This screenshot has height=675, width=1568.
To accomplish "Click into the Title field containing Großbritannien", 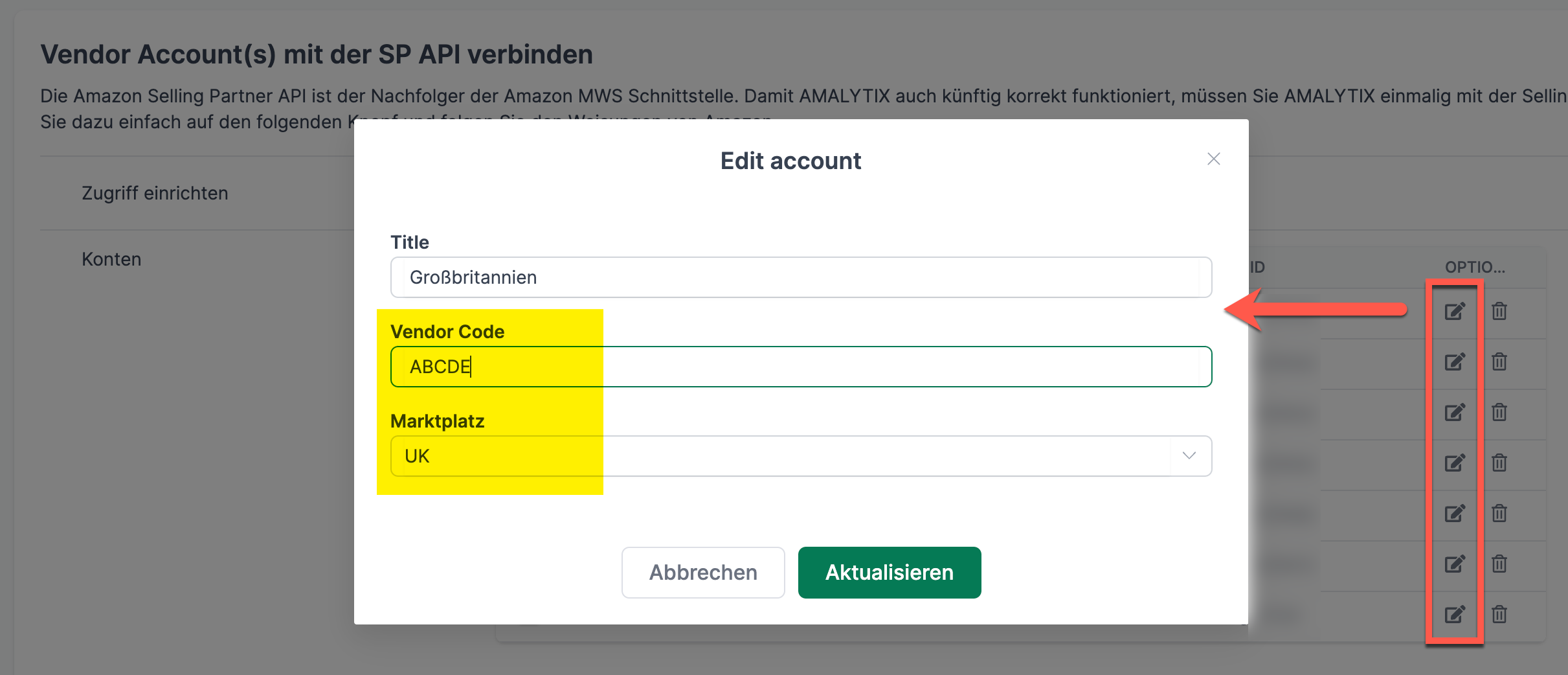I will tap(801, 277).
